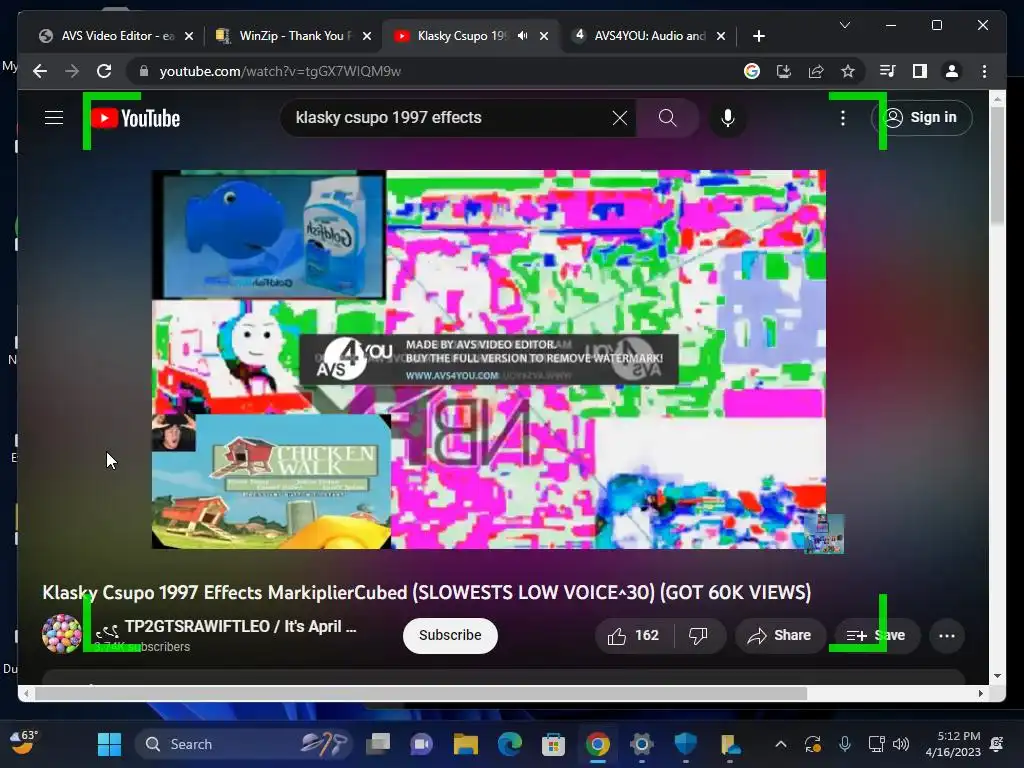
Task: Open Chrome three-dot customize menu
Action: 984,71
